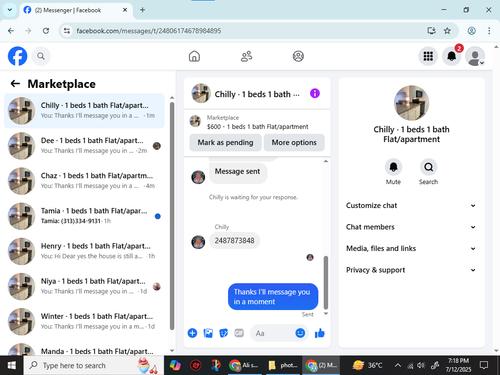Open the Facebook search magnifier
The width and height of the screenshot is (500, 375).
pyautogui.click(x=41, y=56)
